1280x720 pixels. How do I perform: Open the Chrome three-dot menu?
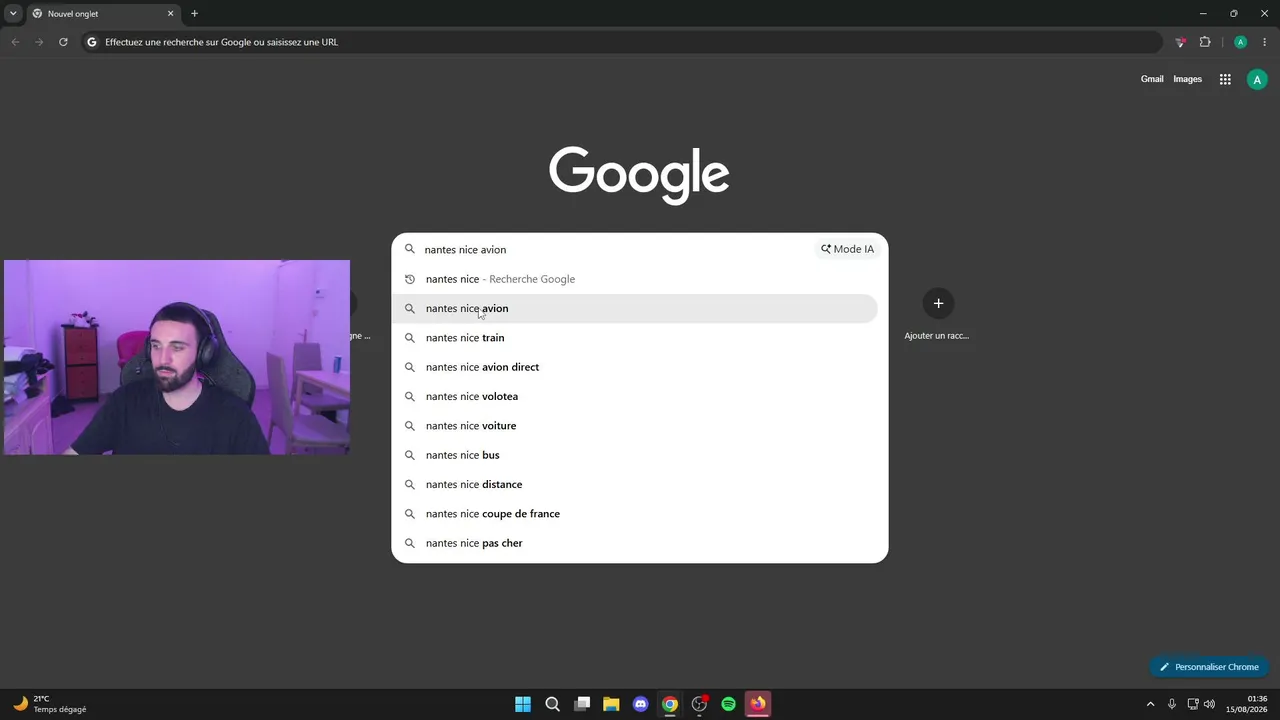coord(1264,42)
